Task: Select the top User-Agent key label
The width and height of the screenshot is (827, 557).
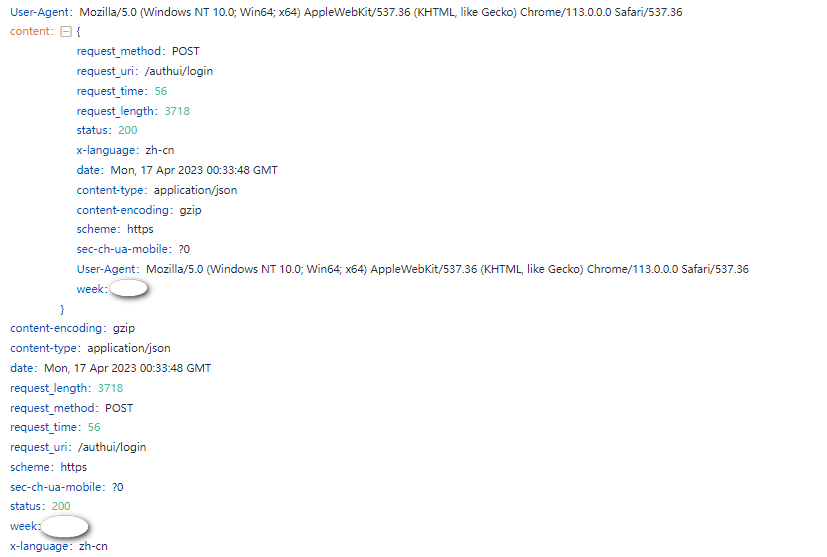Action: [x=41, y=12]
